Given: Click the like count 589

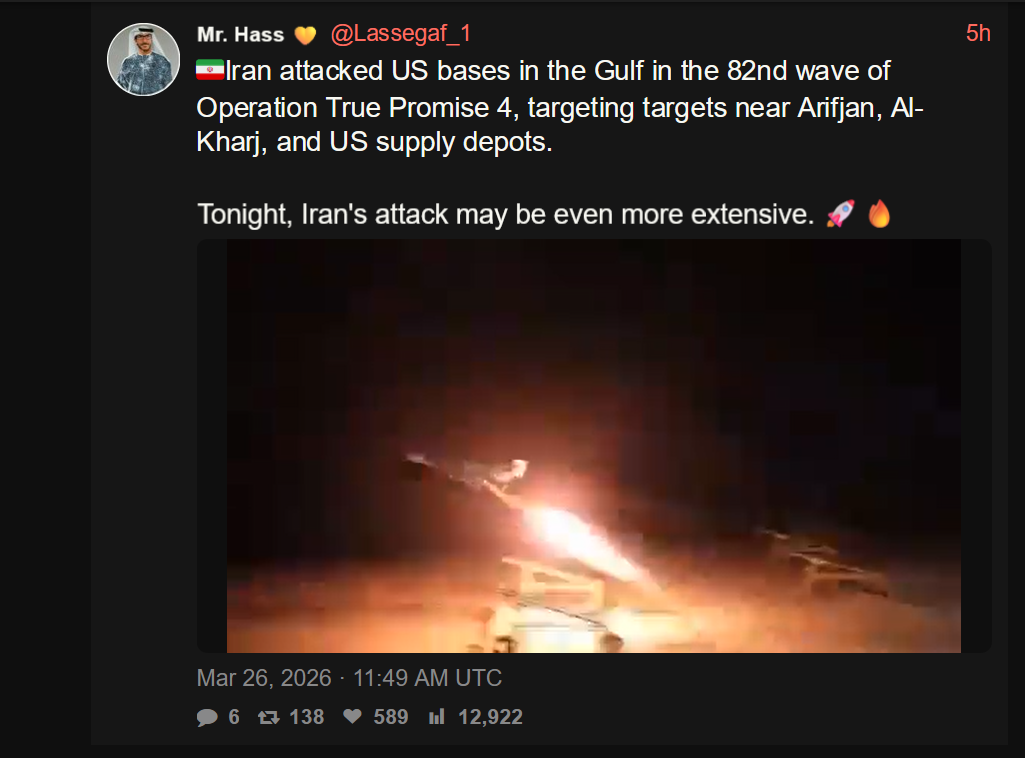Looking at the screenshot, I should pyautogui.click(x=390, y=717).
